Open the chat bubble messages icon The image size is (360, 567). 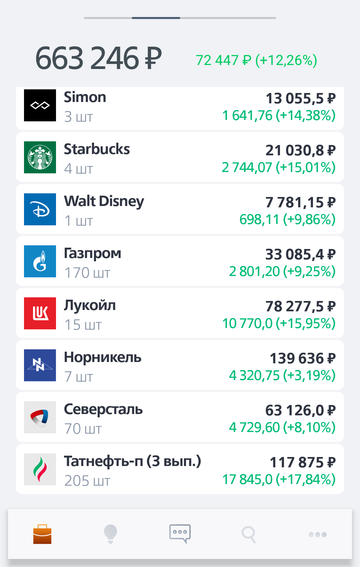pyautogui.click(x=180, y=534)
